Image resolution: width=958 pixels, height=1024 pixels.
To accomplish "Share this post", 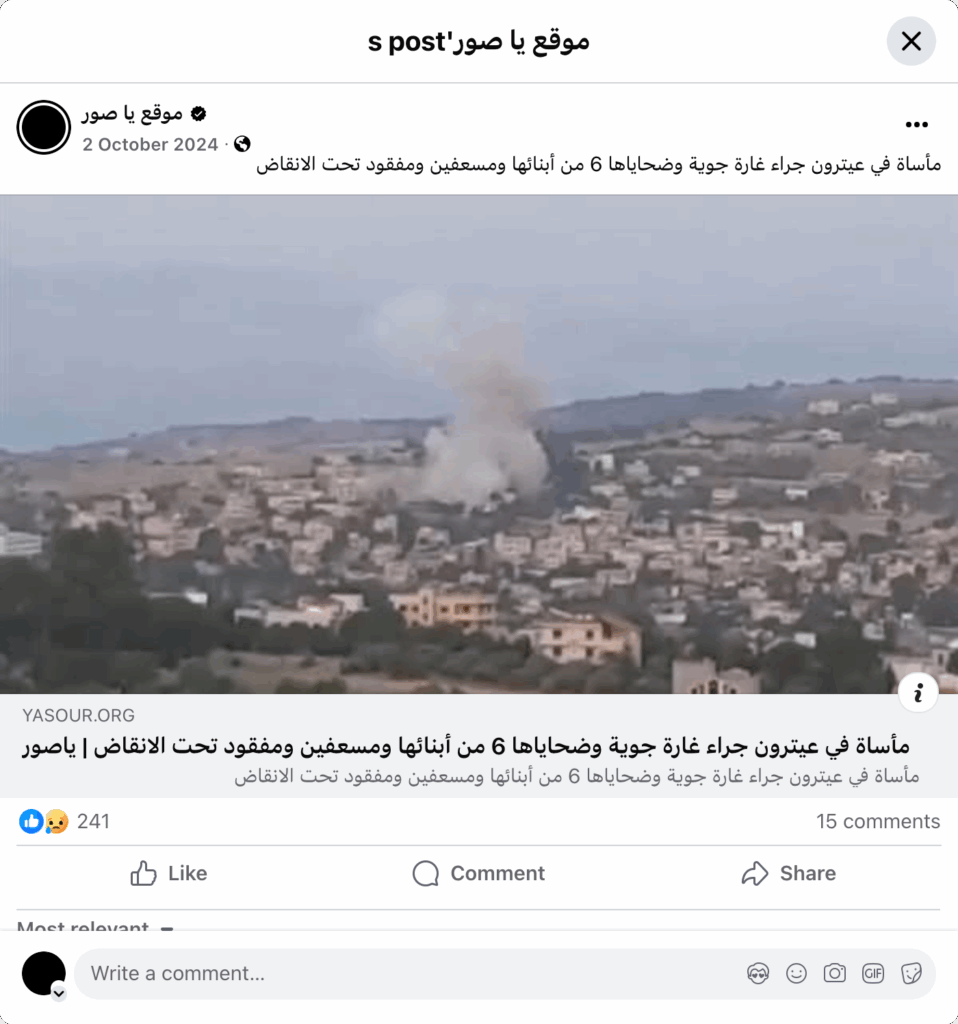I will pyautogui.click(x=788, y=873).
